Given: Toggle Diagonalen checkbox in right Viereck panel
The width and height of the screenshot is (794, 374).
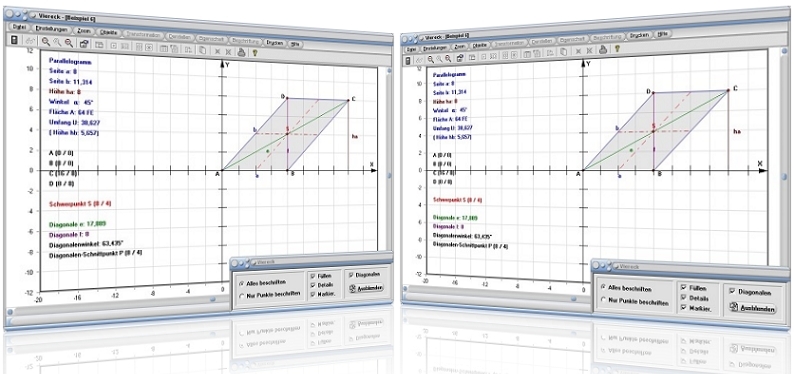Looking at the screenshot, I should point(733,292).
